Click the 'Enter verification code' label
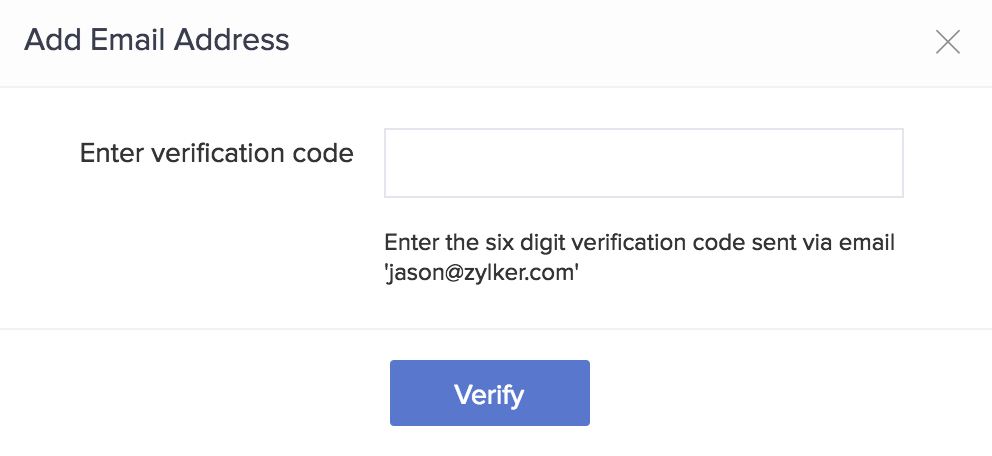This screenshot has width=992, height=456. pos(216,154)
